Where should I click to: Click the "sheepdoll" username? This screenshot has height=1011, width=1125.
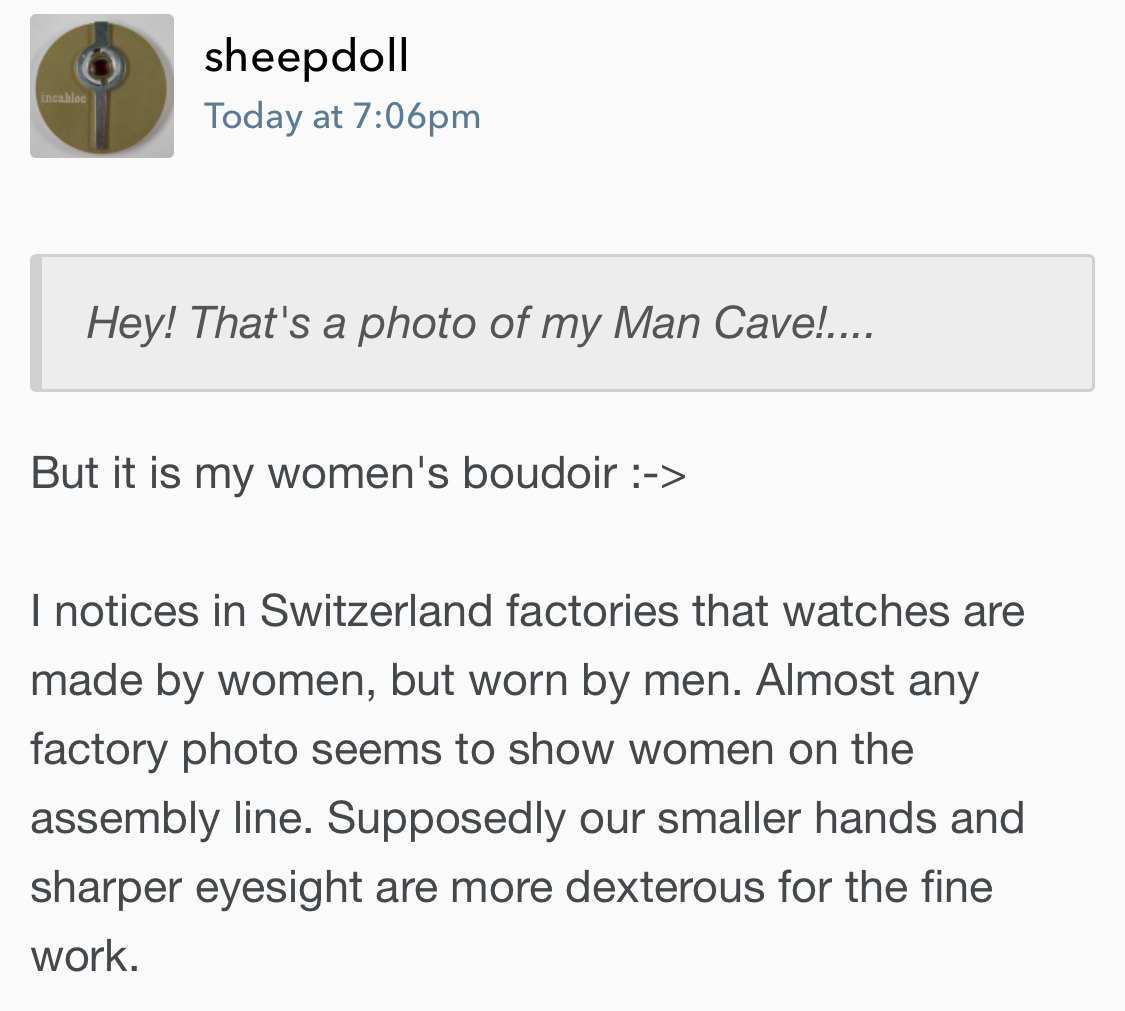(306, 56)
